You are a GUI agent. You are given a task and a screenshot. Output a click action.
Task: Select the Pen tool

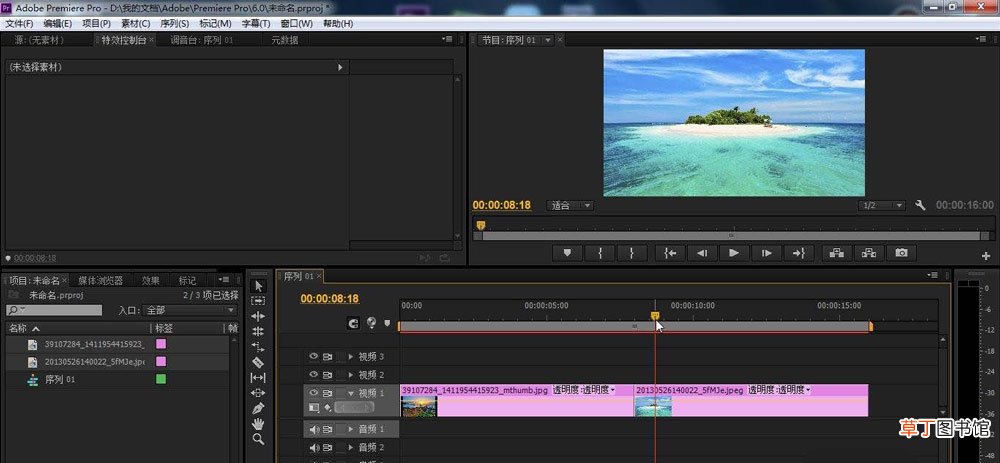[x=258, y=408]
